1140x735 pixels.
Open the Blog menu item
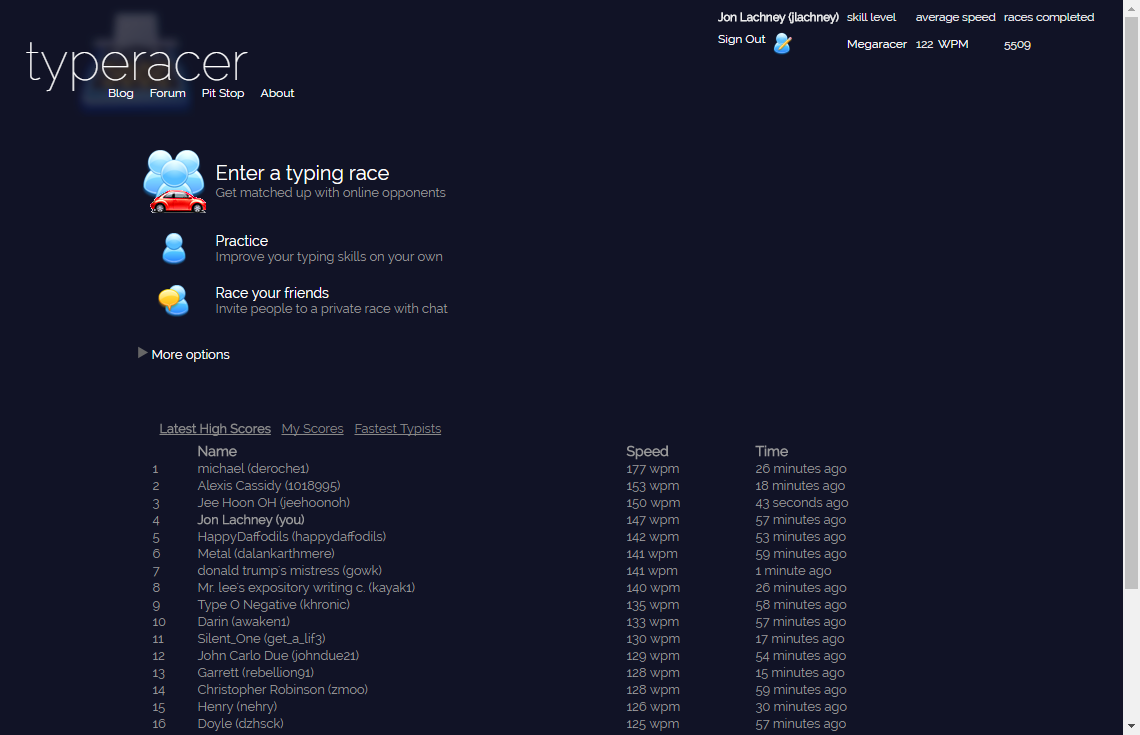[121, 93]
